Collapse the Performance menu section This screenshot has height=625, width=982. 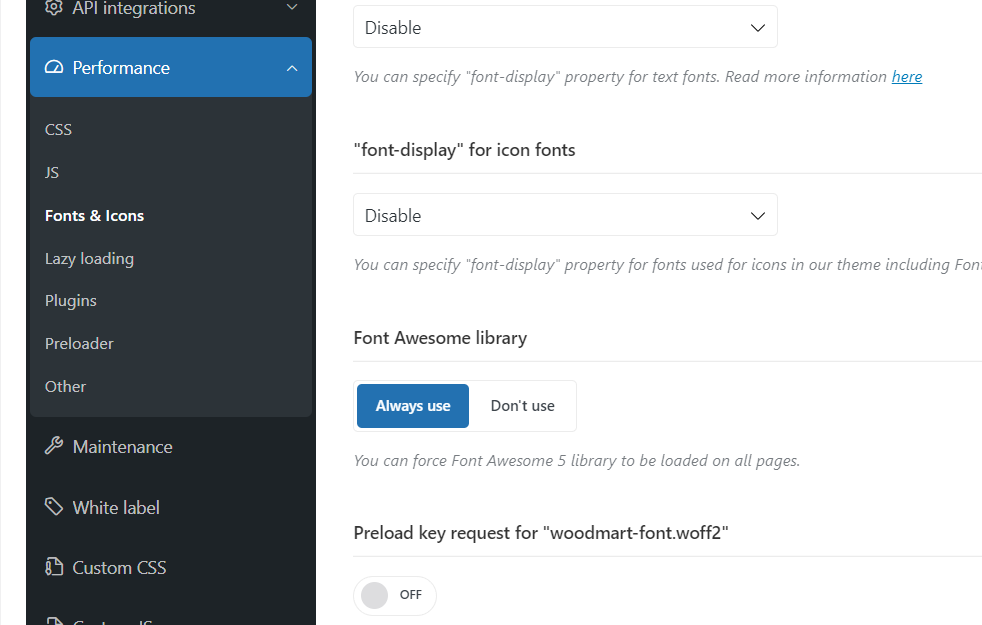(292, 68)
